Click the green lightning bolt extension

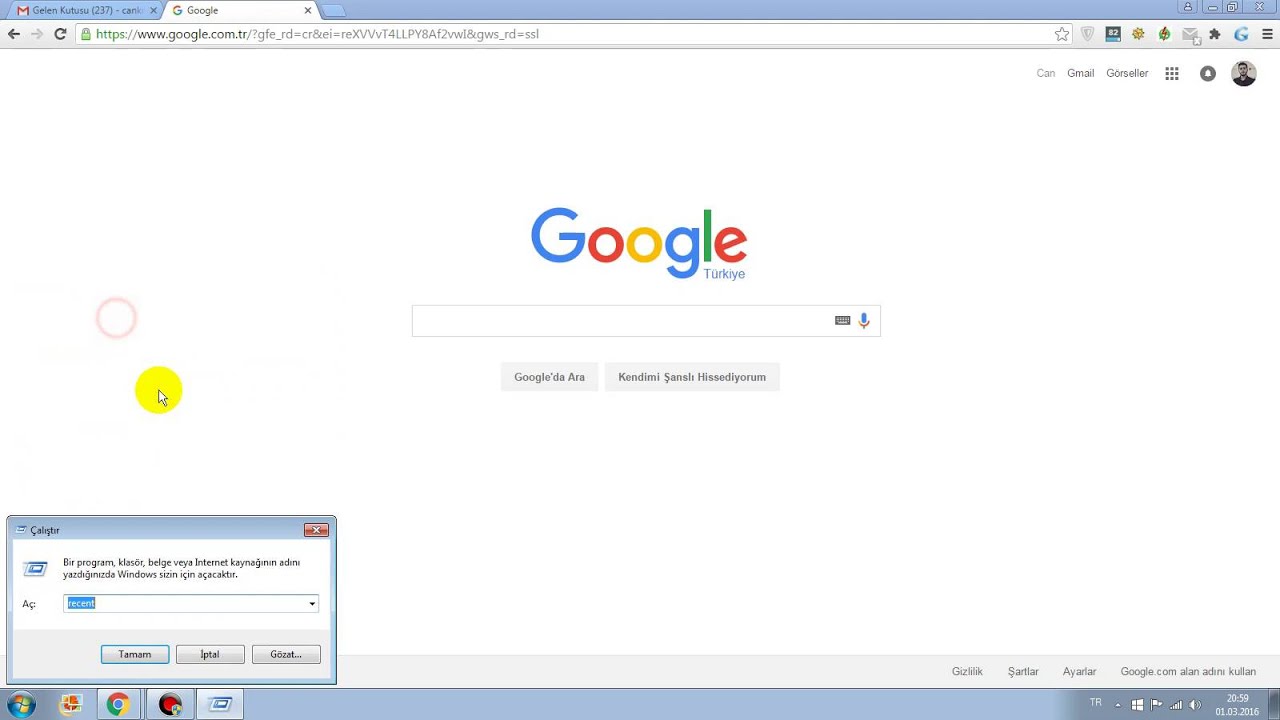(x=1164, y=34)
